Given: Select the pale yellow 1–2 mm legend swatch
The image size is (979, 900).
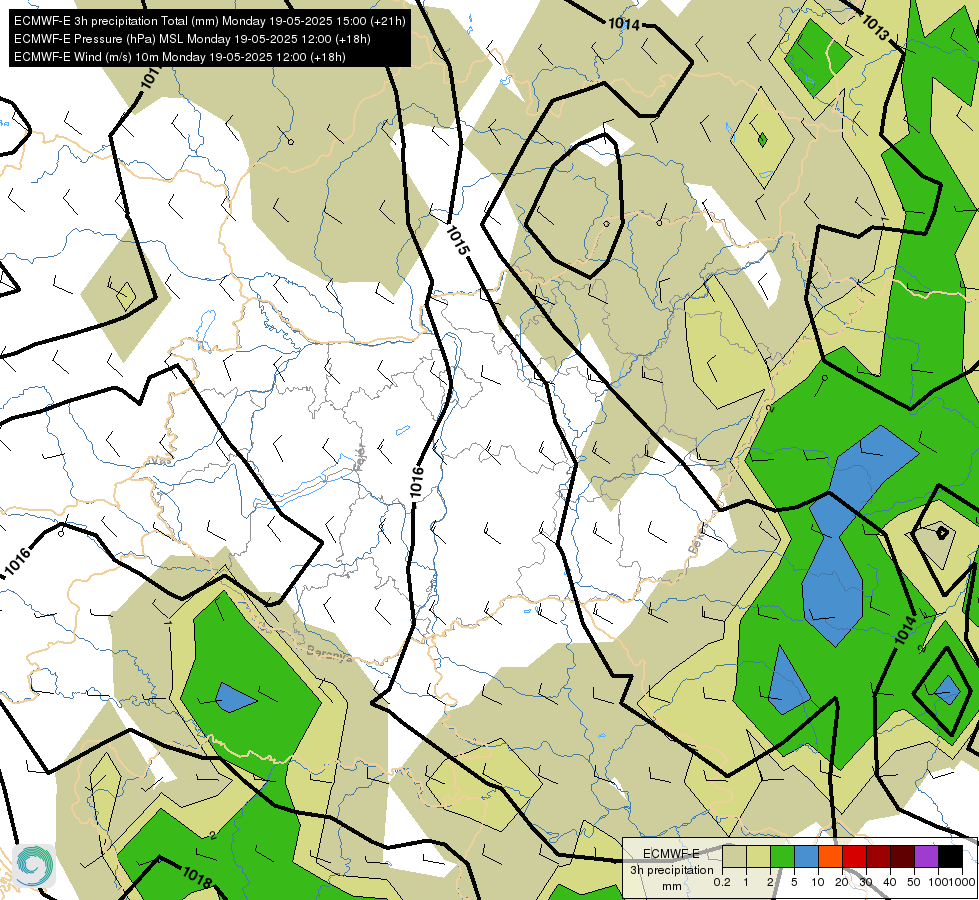Looking at the screenshot, I should (758, 856).
